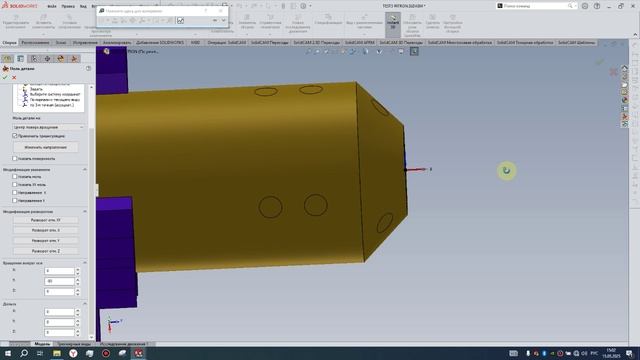Click the help icon beside the panel title

(89, 69)
